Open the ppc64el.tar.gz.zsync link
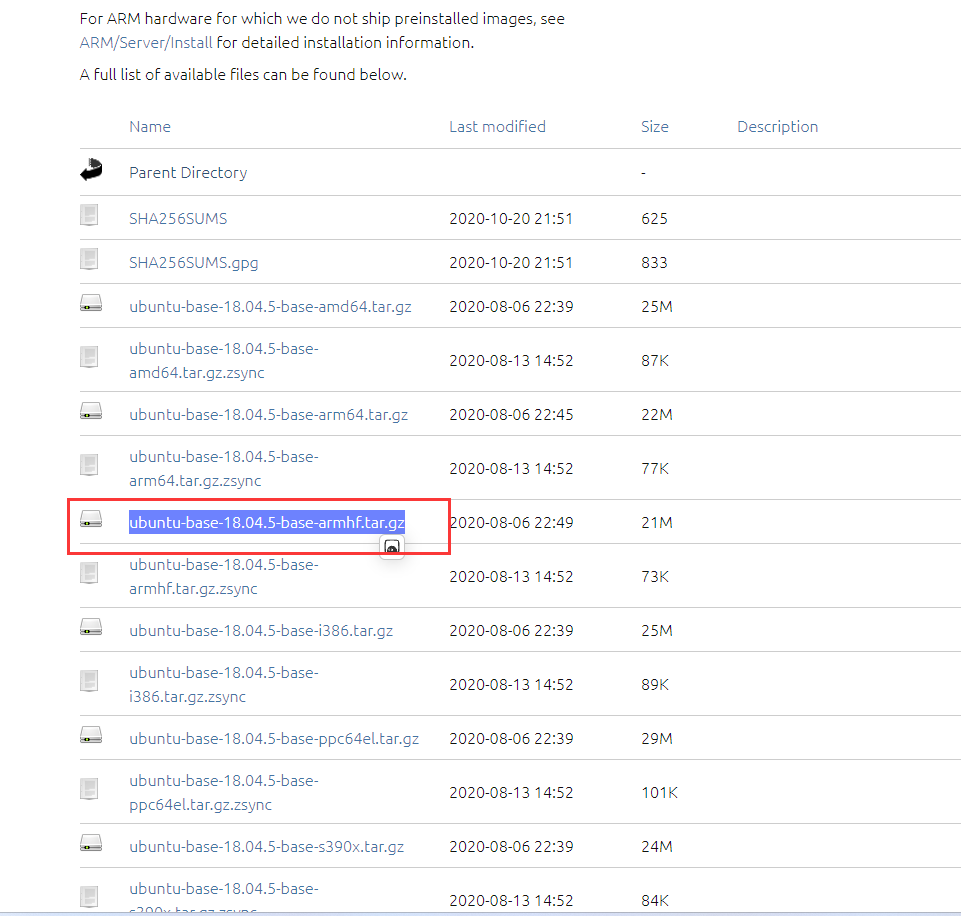Image resolution: width=961 pixels, height=916 pixels. pyautogui.click(x=224, y=793)
